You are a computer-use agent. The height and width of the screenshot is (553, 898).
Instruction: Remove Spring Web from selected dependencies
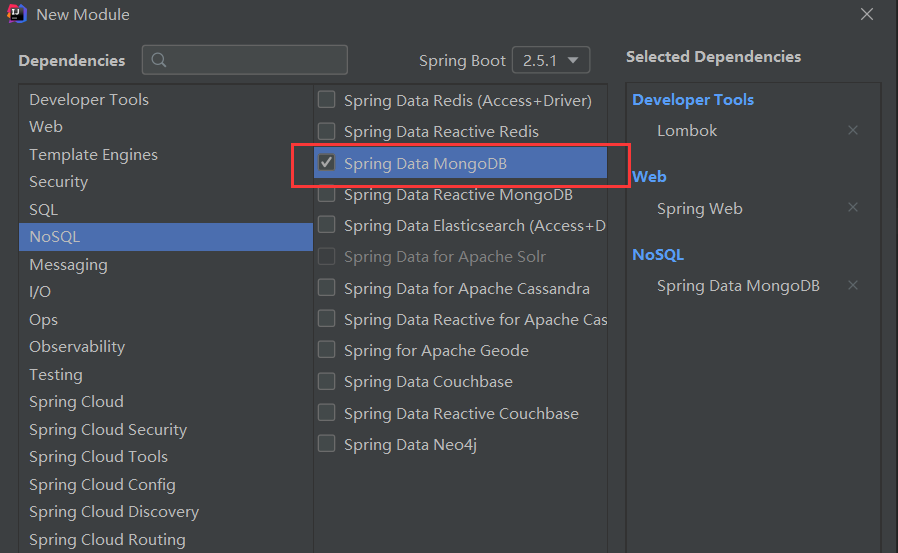(853, 207)
